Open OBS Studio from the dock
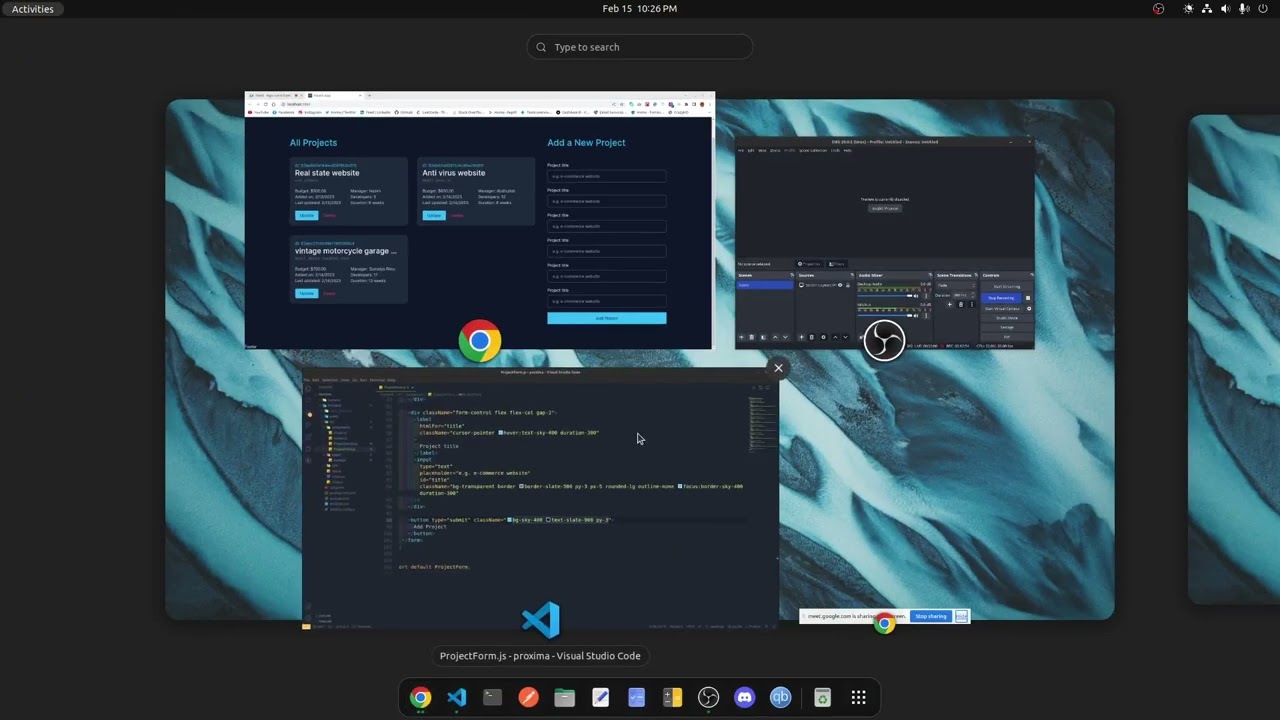1280x720 pixels. 708,698
